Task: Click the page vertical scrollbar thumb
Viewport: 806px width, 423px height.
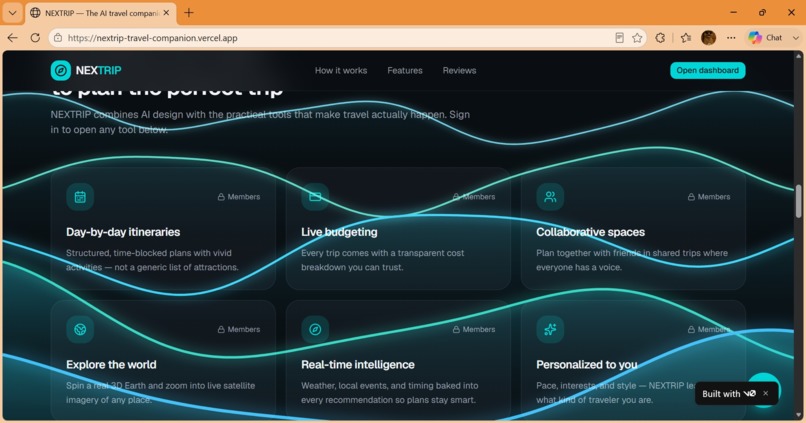Action: pos(798,201)
